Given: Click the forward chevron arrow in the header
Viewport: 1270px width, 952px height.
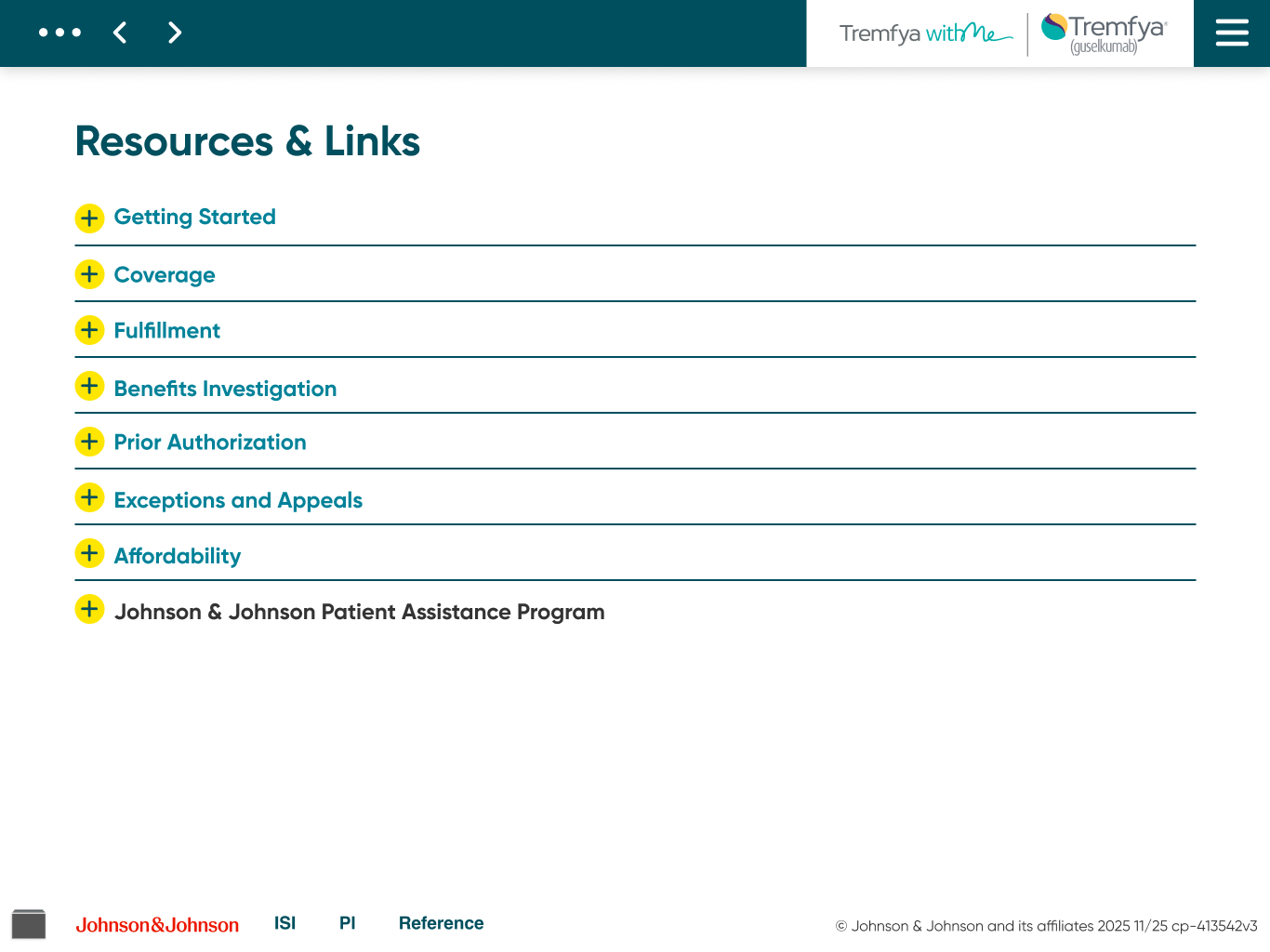Looking at the screenshot, I should [175, 33].
